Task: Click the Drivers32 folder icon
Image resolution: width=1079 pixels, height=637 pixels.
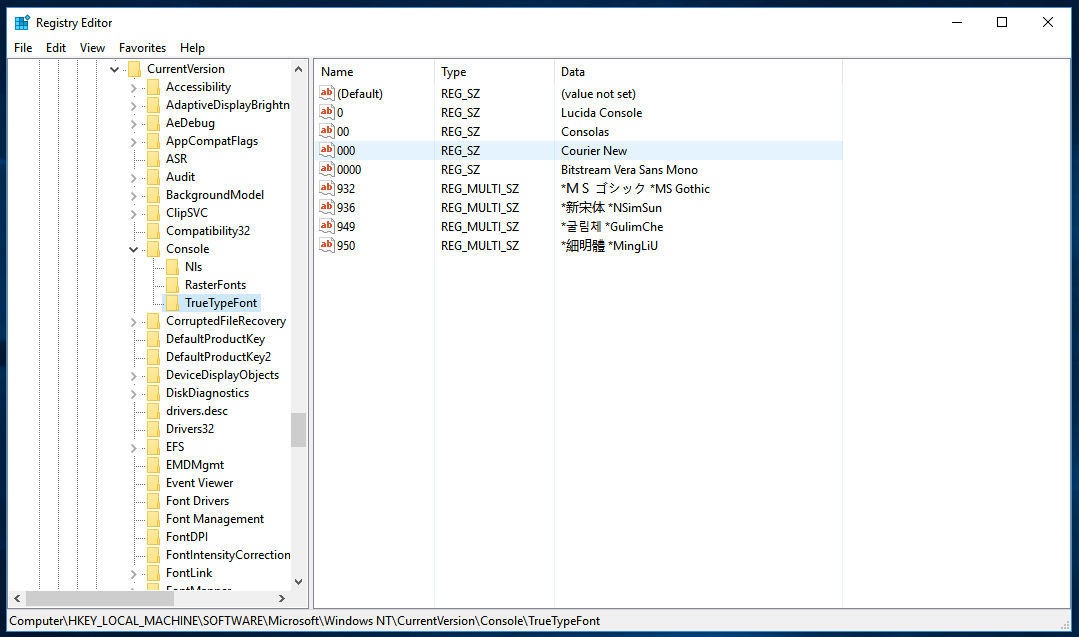Action: tap(153, 429)
